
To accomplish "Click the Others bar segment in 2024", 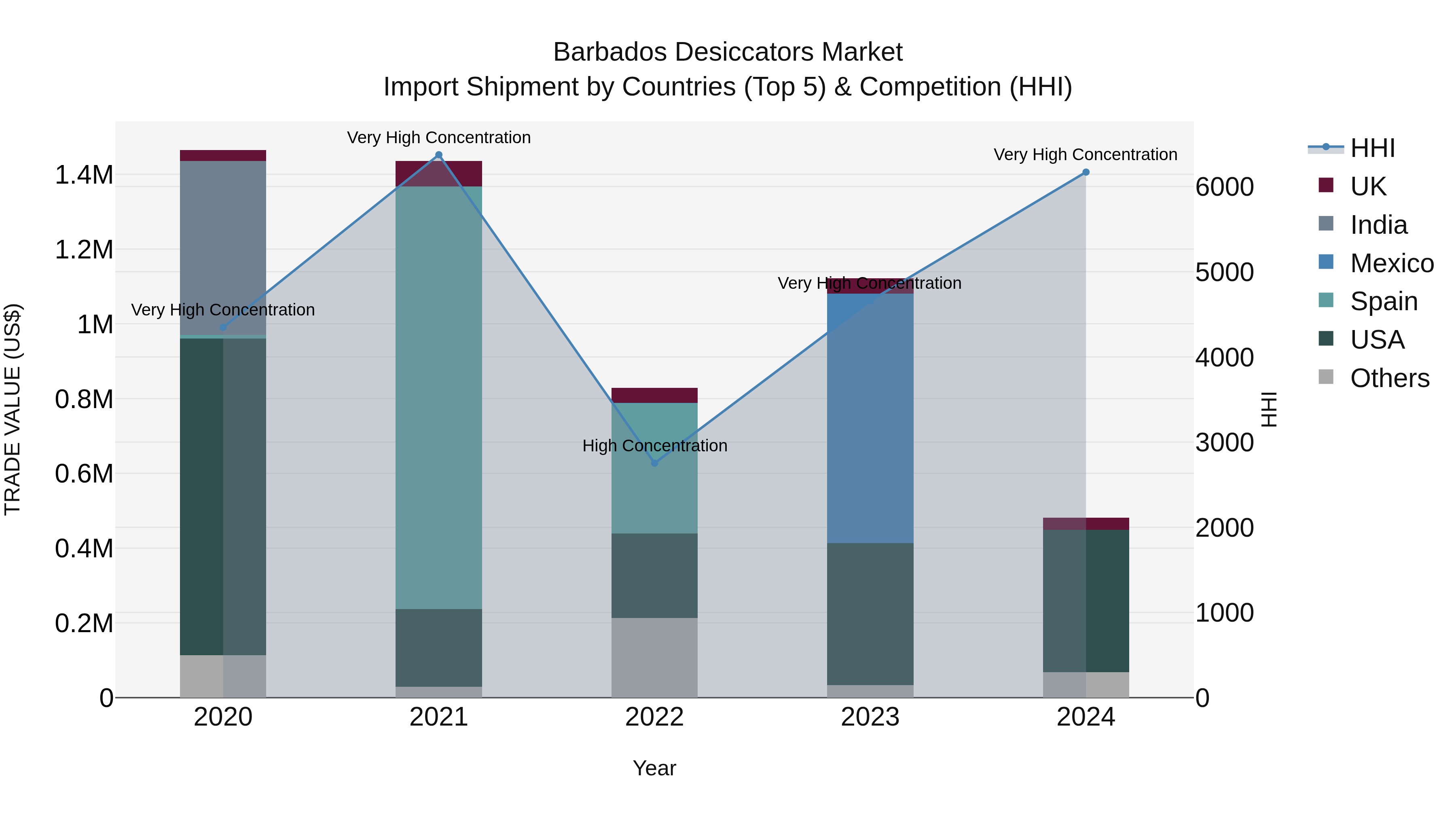I will coord(1086,684).
